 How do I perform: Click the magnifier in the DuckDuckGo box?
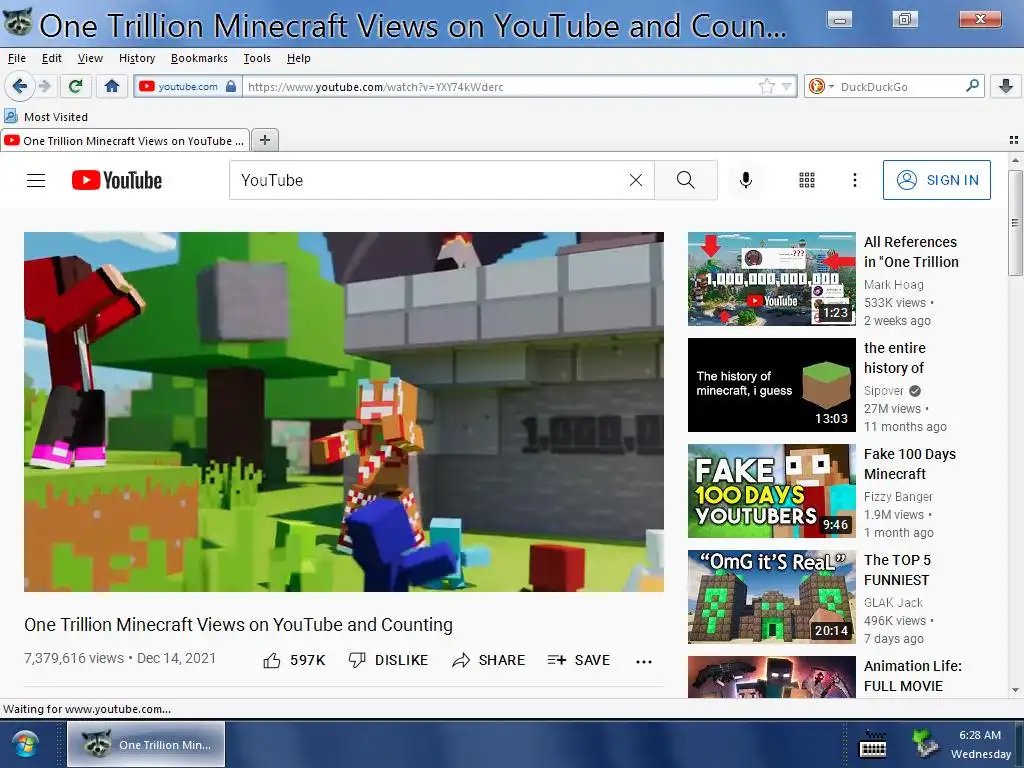pyautogui.click(x=972, y=86)
